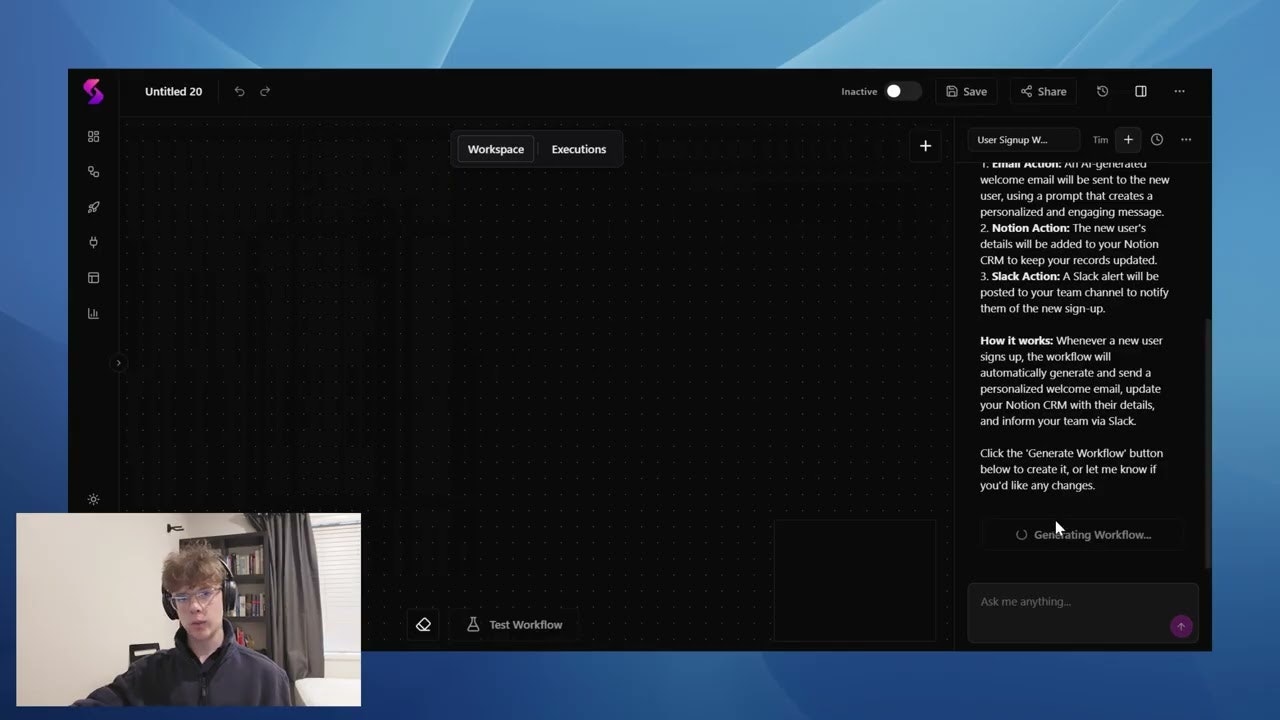This screenshot has width=1280, height=720.
Task: Open the bar chart analytics icon
Action: tap(93, 313)
